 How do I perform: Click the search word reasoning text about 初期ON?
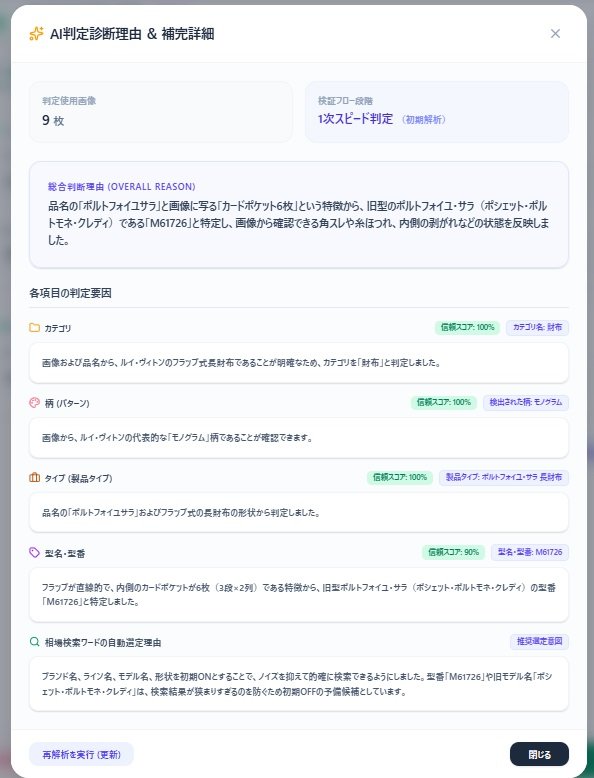point(297,684)
